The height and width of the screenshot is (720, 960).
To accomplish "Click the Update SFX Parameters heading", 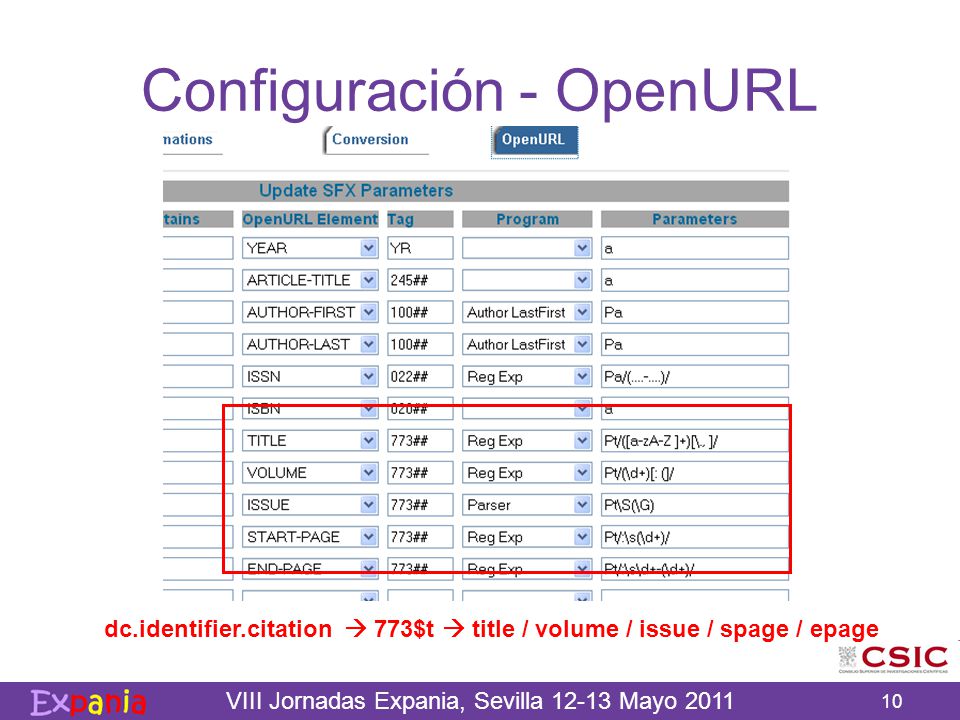I will [356, 191].
